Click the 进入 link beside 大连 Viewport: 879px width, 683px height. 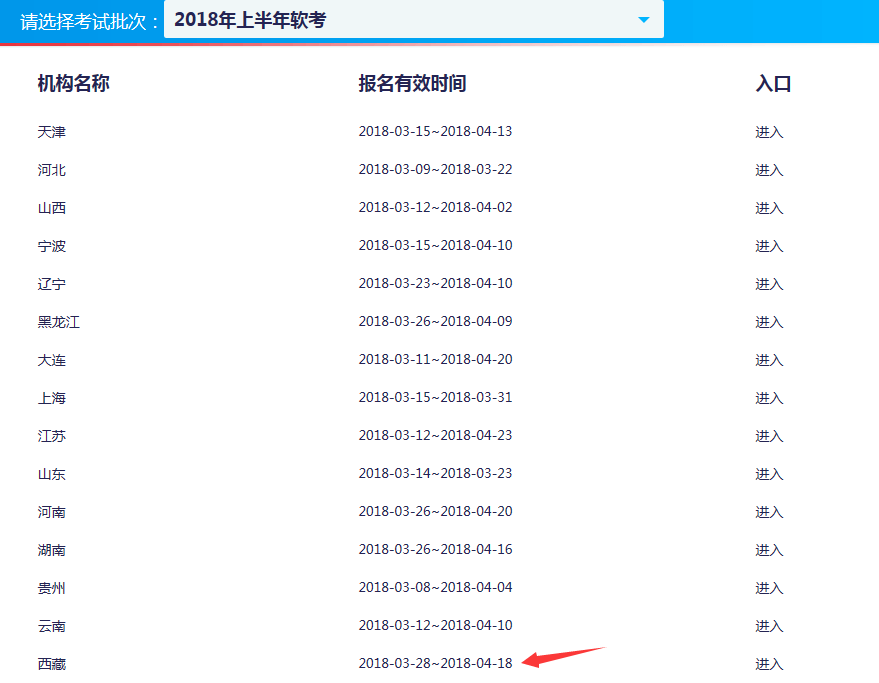(769, 359)
